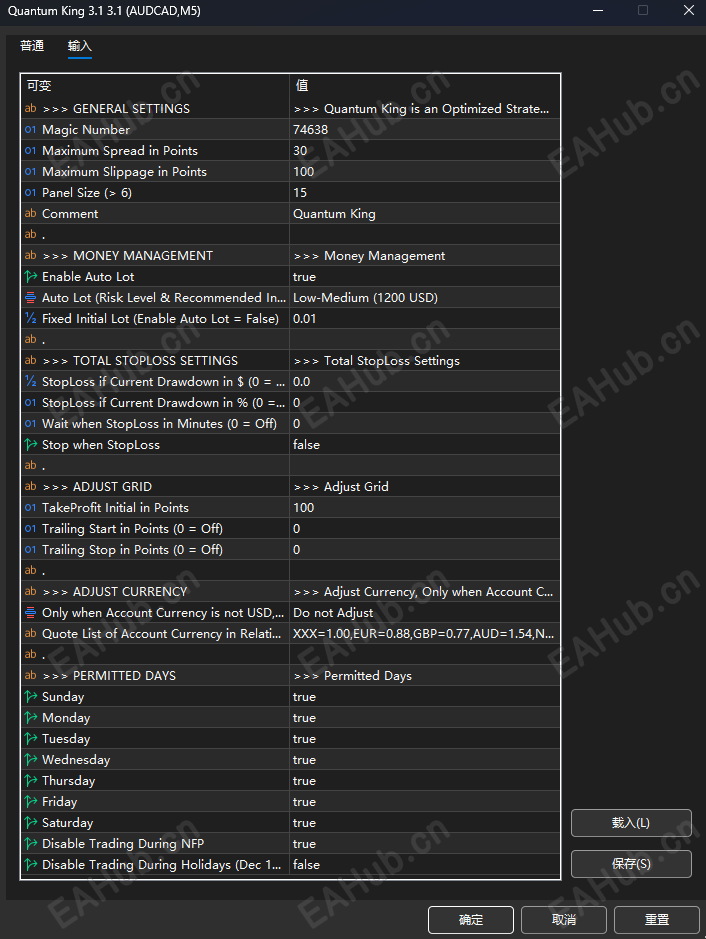This screenshot has height=939, width=706.
Task: Select the 可变 column header
Action: [x=155, y=86]
